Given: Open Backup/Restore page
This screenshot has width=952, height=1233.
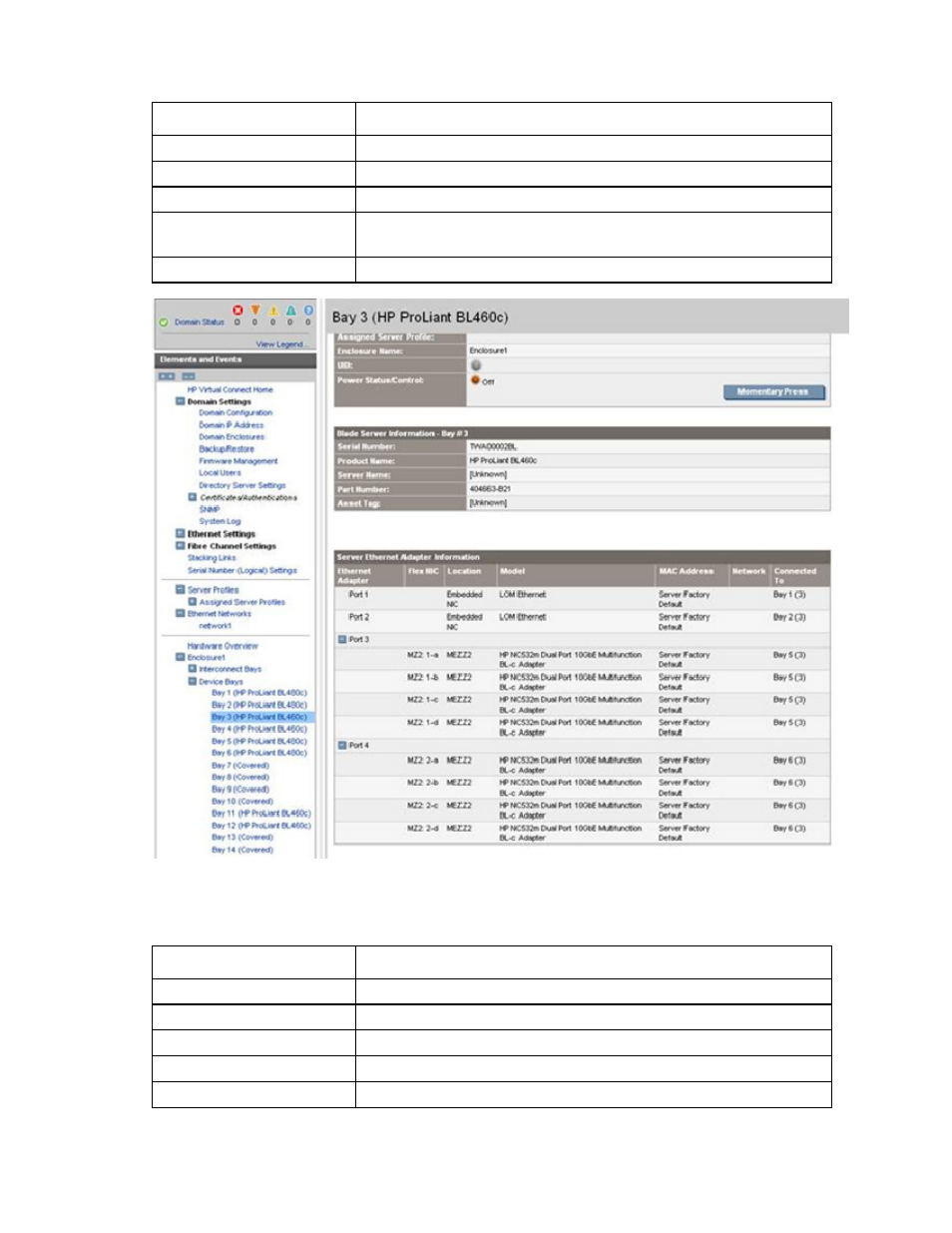Looking at the screenshot, I should (x=227, y=449).
